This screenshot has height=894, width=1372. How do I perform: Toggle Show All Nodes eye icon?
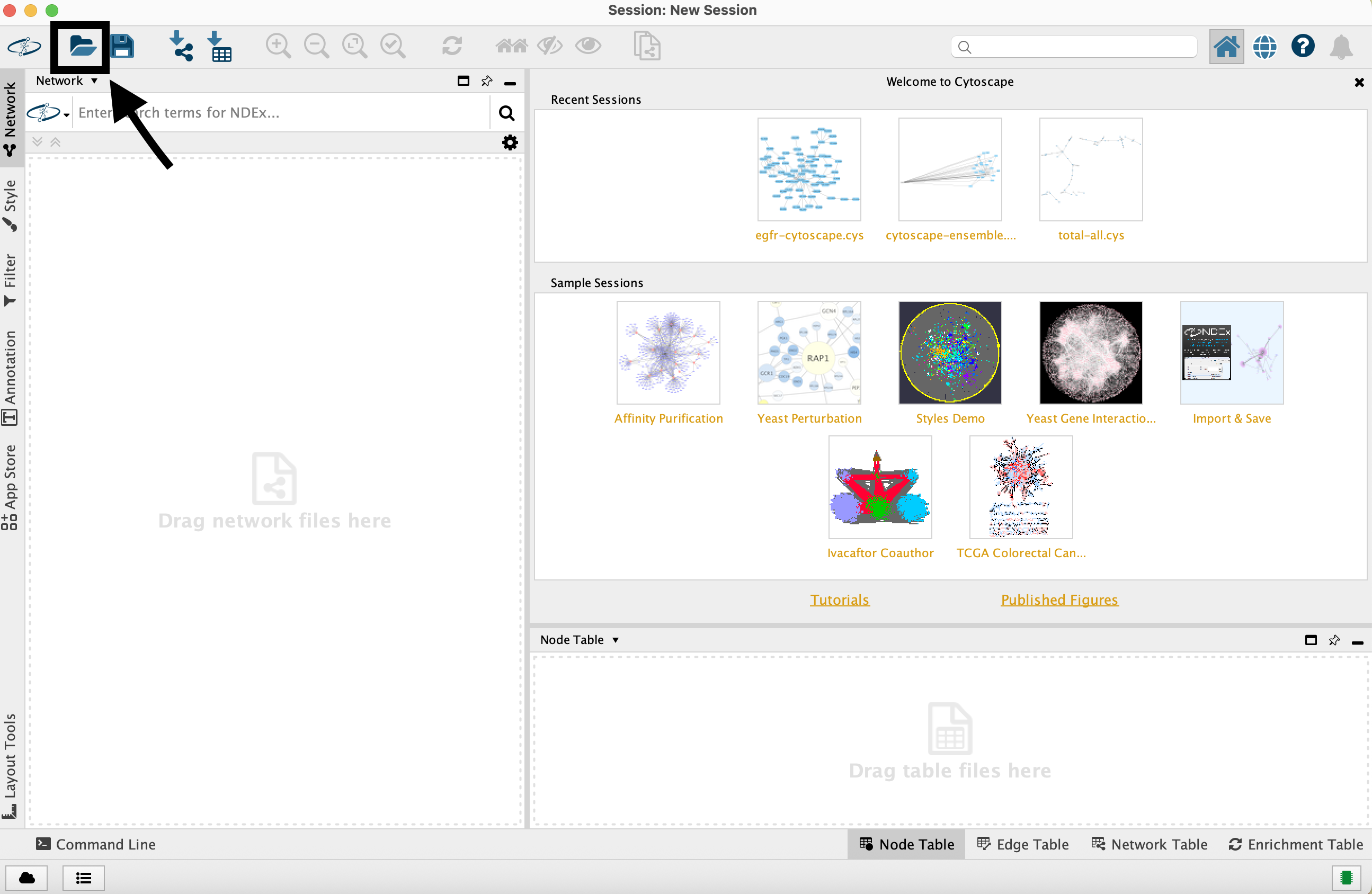click(x=588, y=46)
